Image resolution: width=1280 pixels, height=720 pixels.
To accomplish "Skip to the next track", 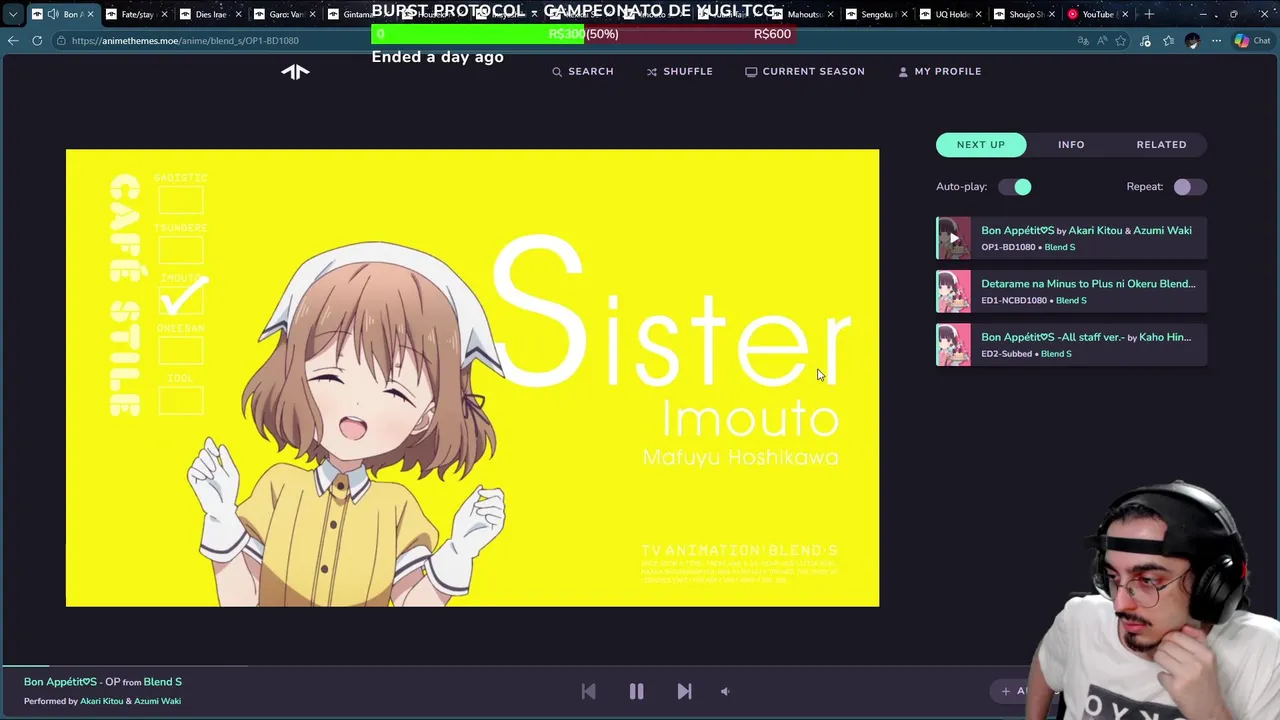I will pyautogui.click(x=684, y=691).
